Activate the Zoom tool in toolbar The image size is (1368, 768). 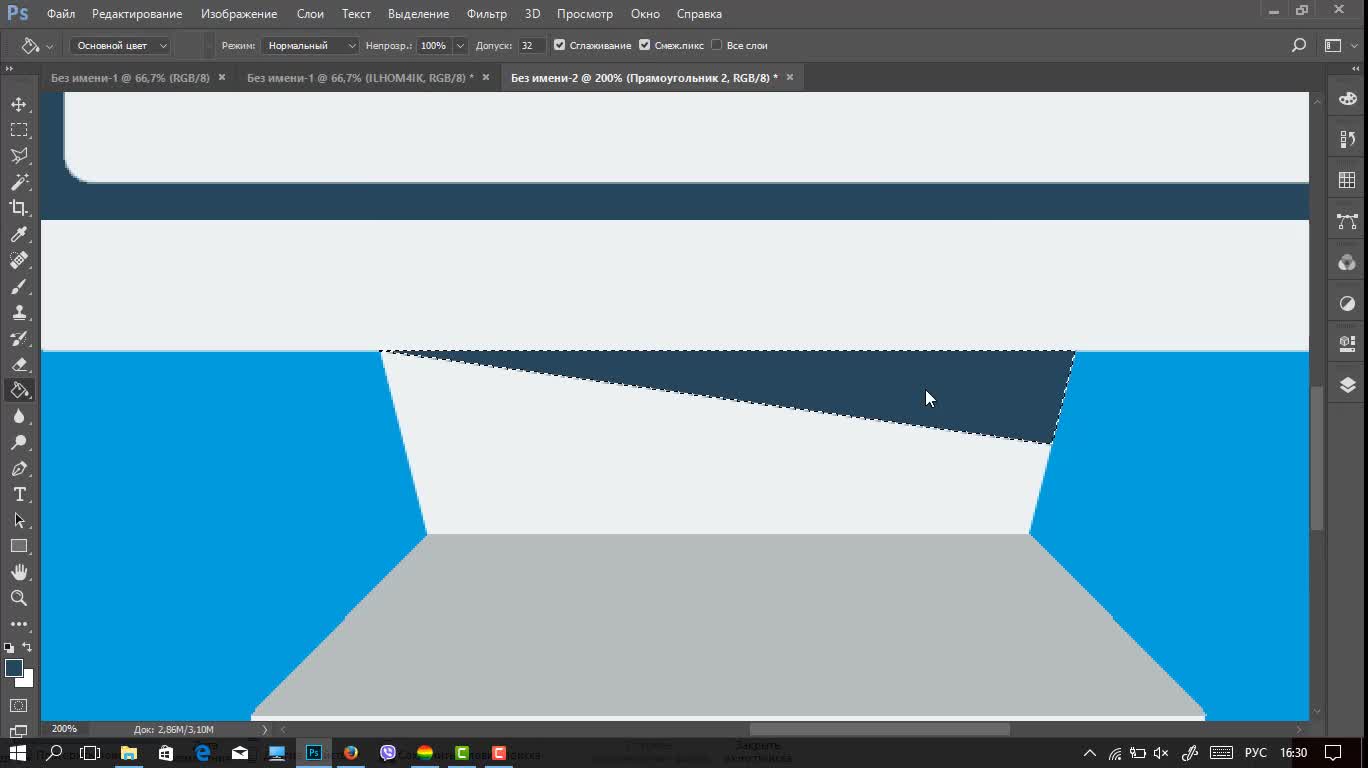point(19,598)
